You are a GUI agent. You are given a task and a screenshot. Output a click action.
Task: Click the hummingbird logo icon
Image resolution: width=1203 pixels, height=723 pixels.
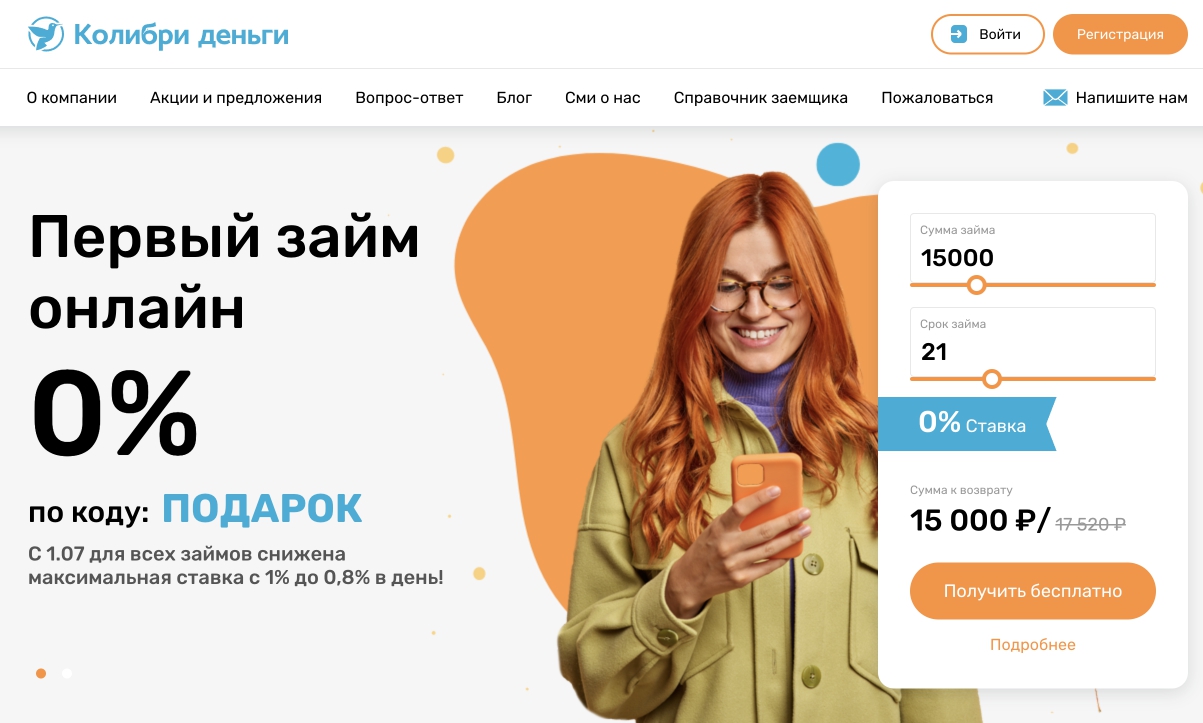44,34
